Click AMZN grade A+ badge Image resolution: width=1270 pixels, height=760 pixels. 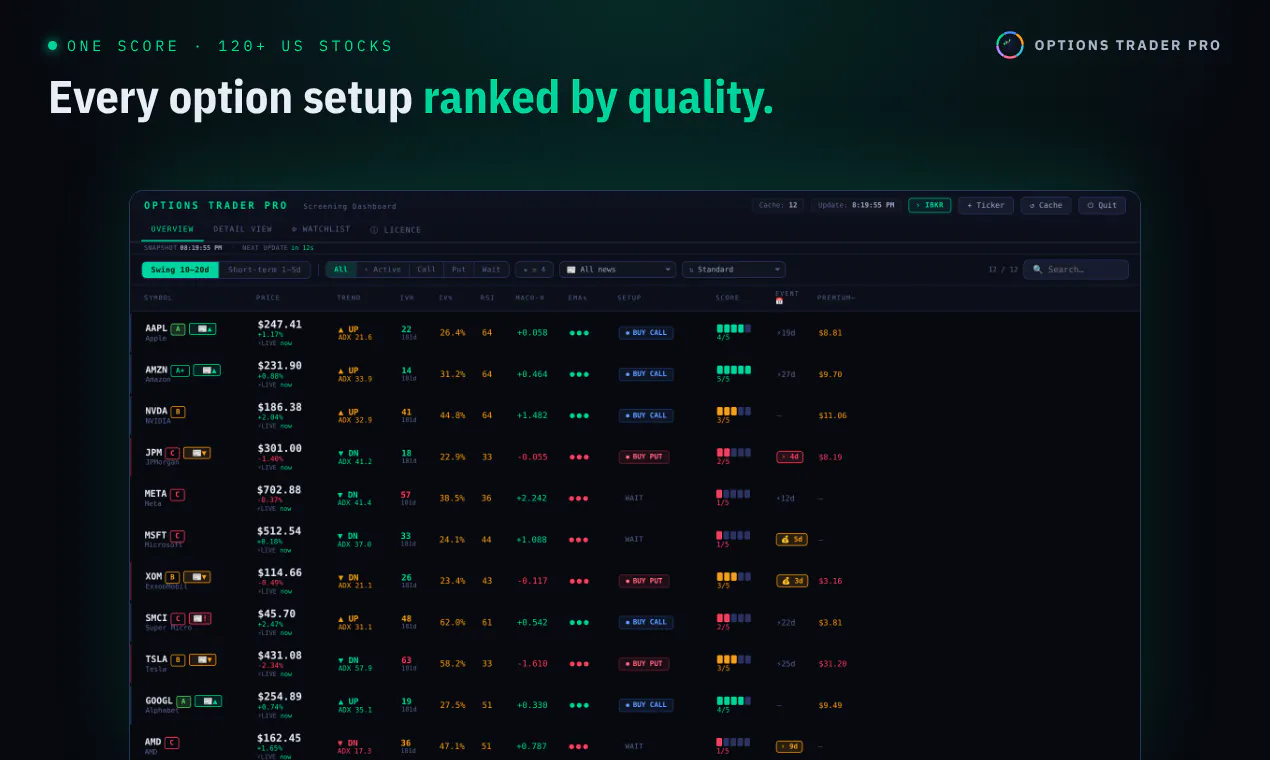pyautogui.click(x=180, y=370)
